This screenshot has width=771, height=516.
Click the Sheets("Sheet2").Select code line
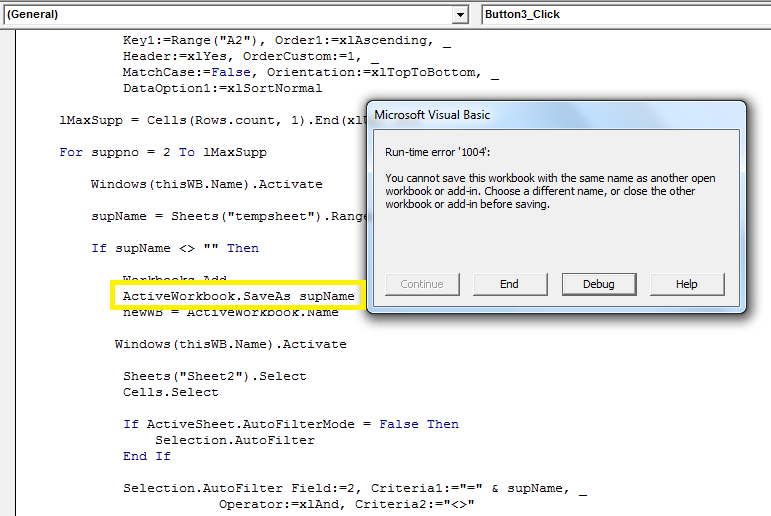pos(214,376)
